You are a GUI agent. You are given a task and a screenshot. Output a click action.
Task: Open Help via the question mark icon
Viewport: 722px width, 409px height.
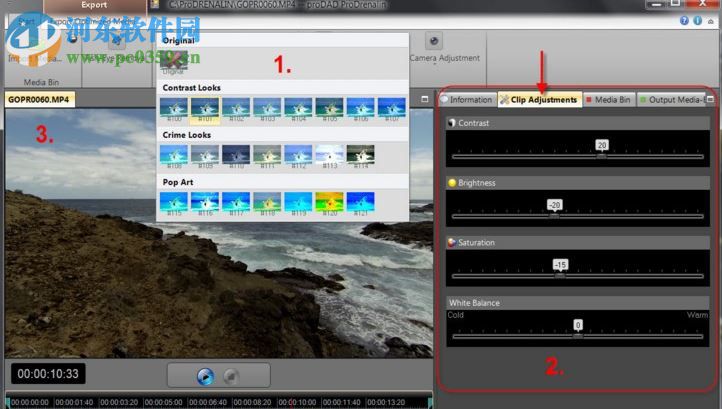[x=683, y=19]
